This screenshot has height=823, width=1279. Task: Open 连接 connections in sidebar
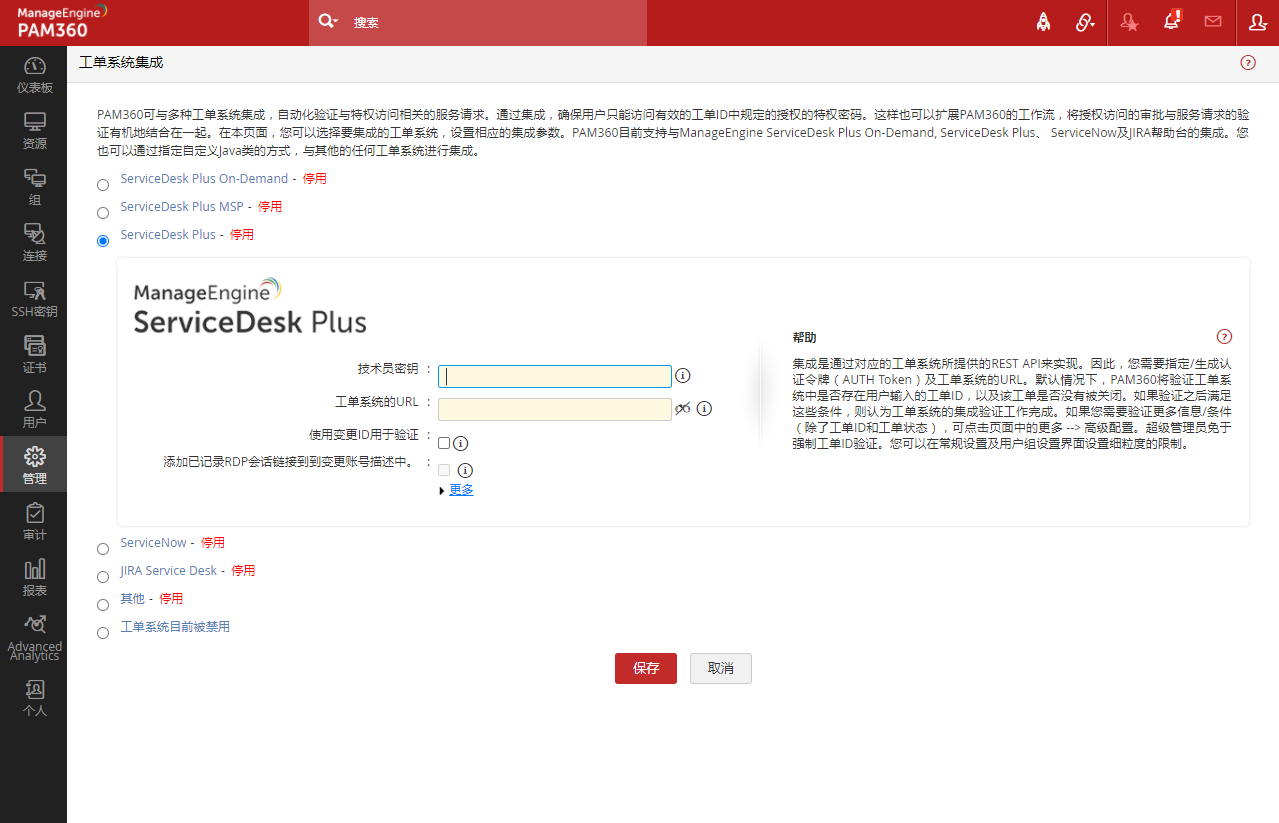pyautogui.click(x=34, y=243)
